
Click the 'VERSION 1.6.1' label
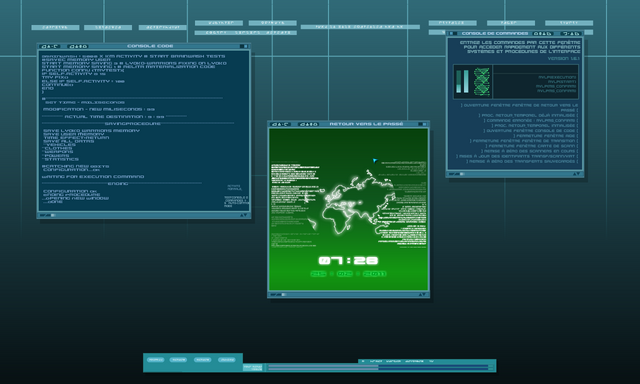click(564, 59)
